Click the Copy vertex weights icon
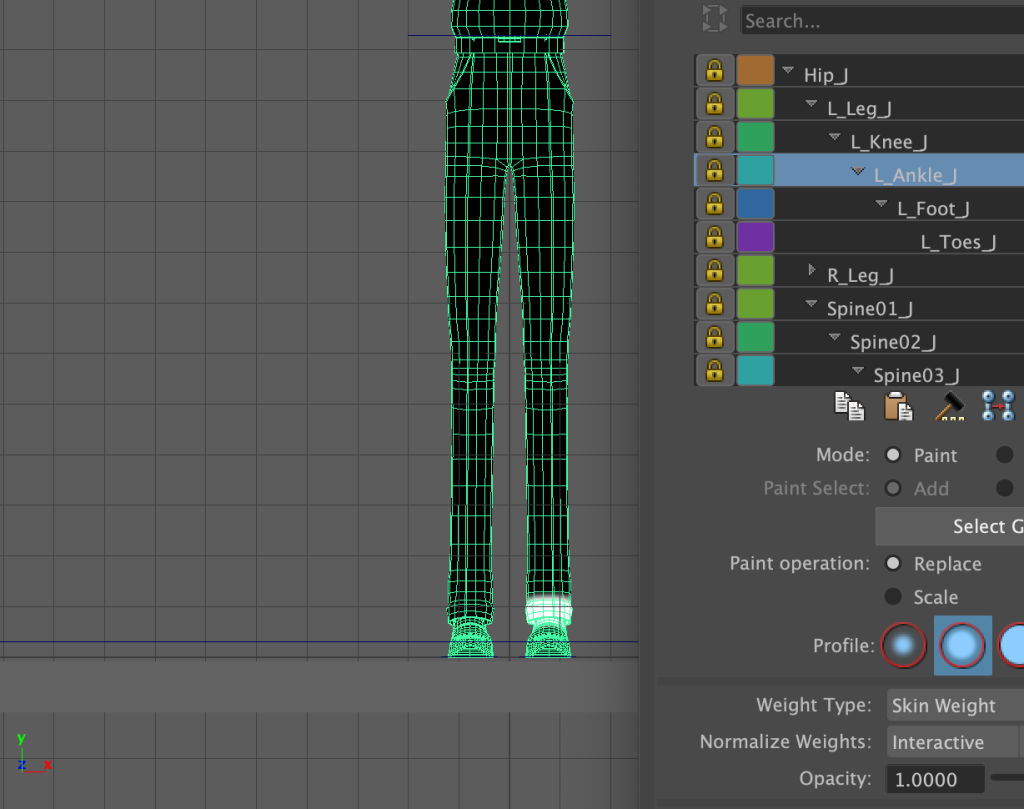This screenshot has height=809, width=1024. [x=849, y=406]
